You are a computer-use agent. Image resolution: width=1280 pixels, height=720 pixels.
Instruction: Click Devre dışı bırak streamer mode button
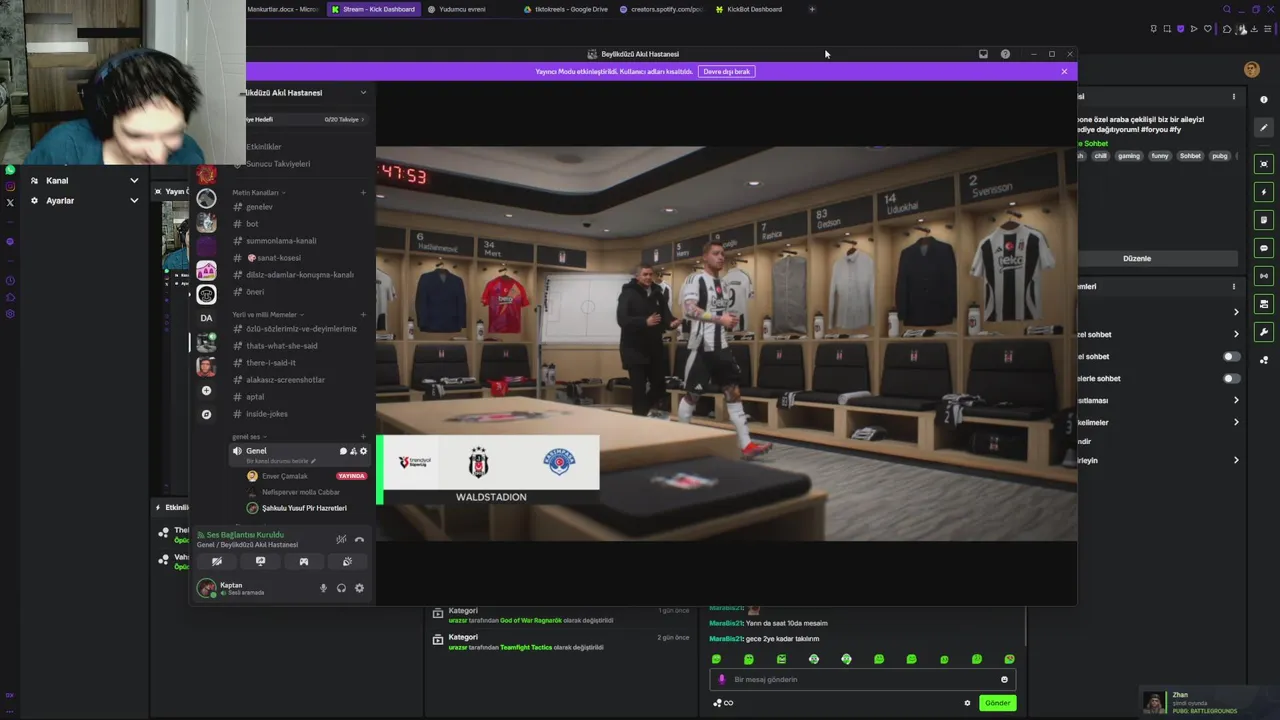pyautogui.click(x=726, y=71)
